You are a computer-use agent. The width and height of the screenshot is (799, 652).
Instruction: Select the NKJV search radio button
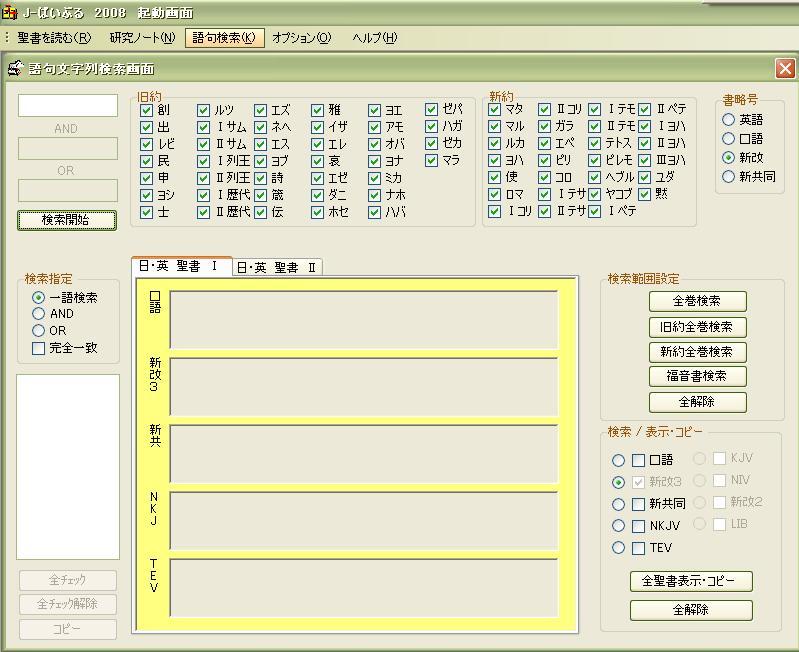pyautogui.click(x=618, y=526)
